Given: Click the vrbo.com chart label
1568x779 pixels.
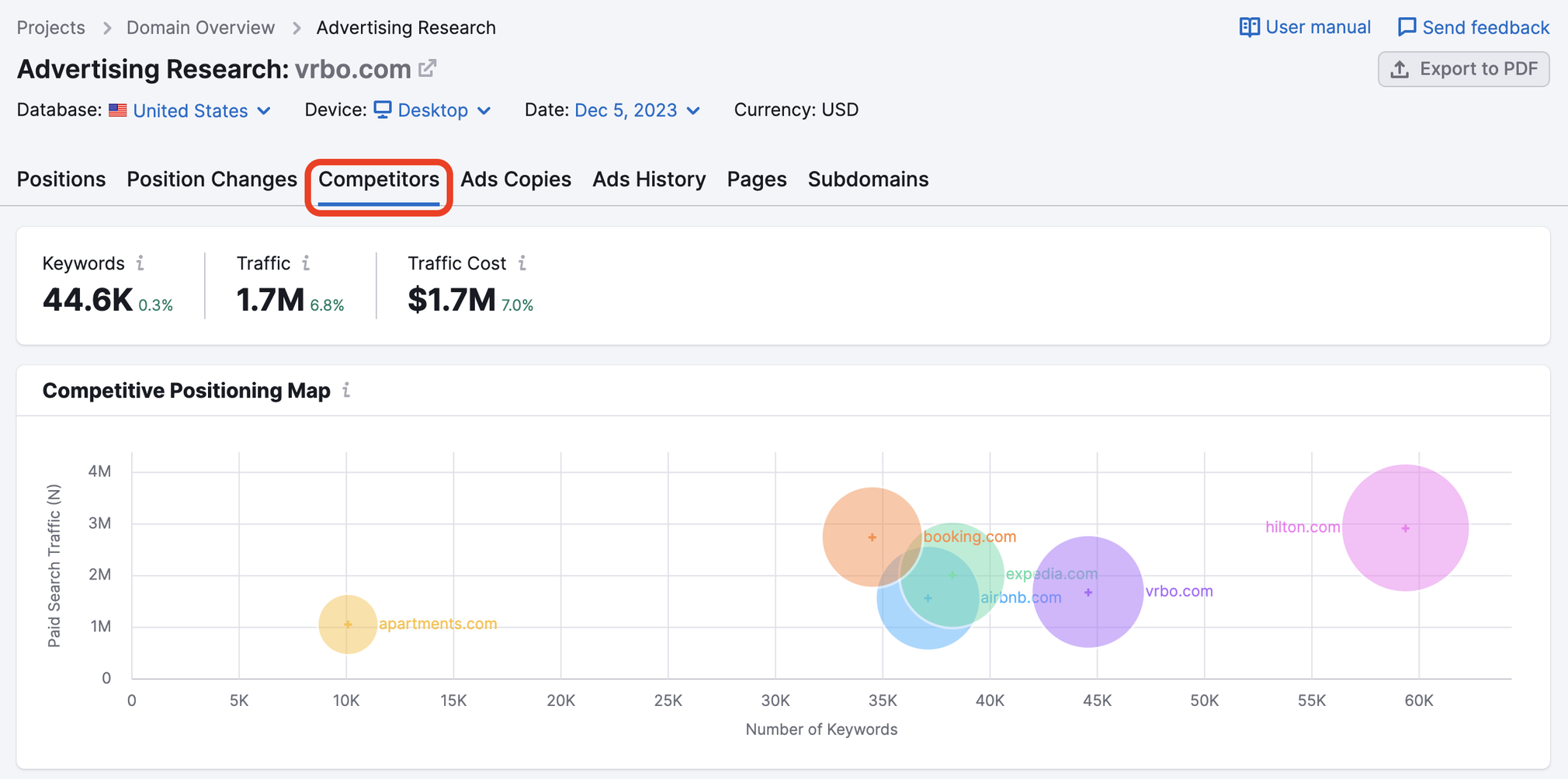Looking at the screenshot, I should [x=1179, y=591].
